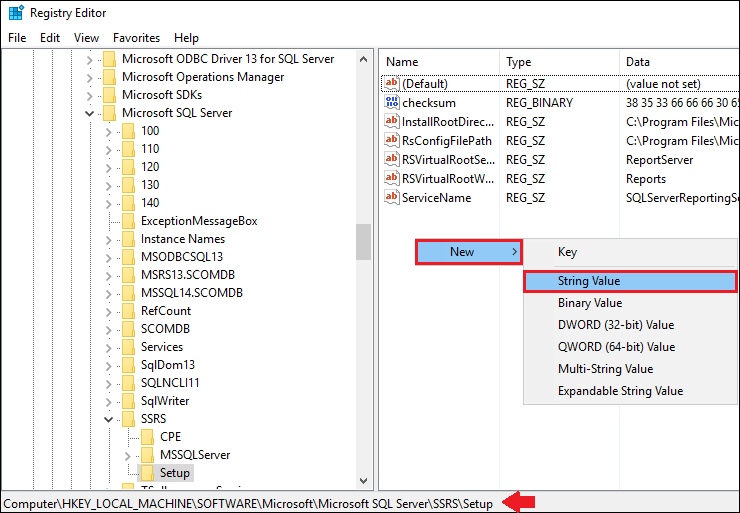The width and height of the screenshot is (740, 513).
Task: Open the Help menu
Action: click(186, 38)
